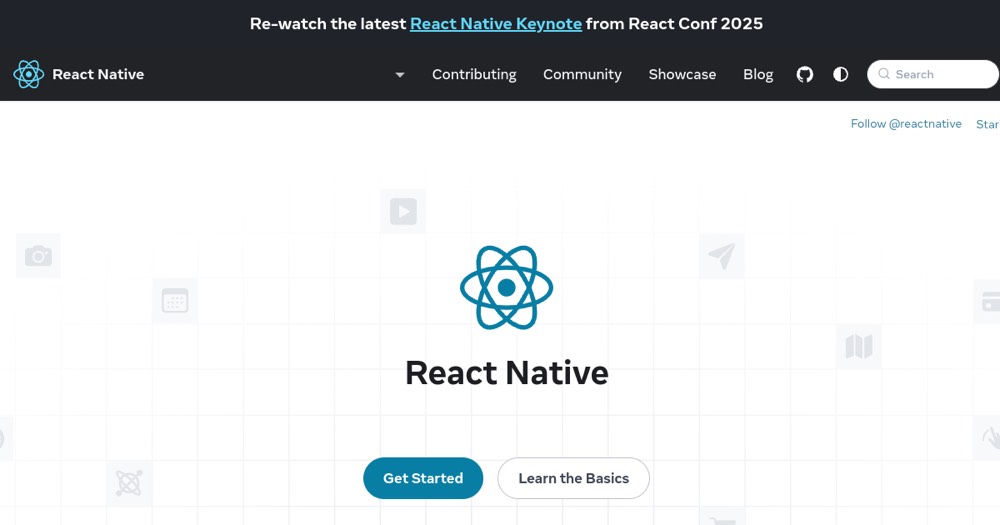Click the magnifier icon in Search
This screenshot has height=525, width=1000.
coord(884,74)
